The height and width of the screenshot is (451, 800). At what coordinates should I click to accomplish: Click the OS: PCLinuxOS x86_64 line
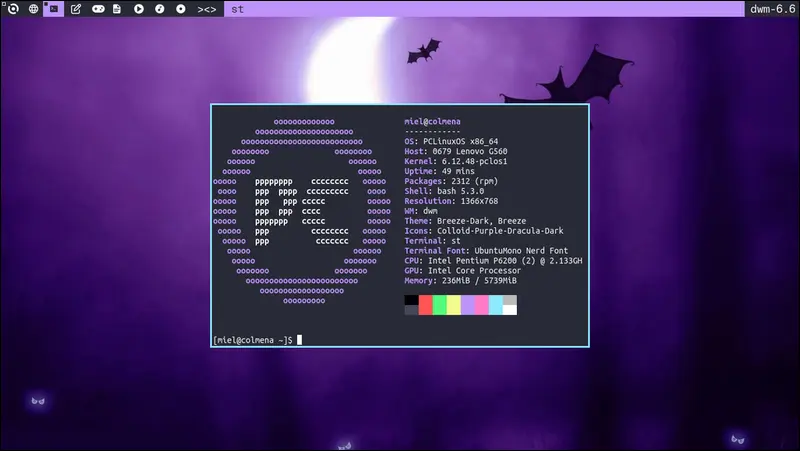(x=451, y=141)
